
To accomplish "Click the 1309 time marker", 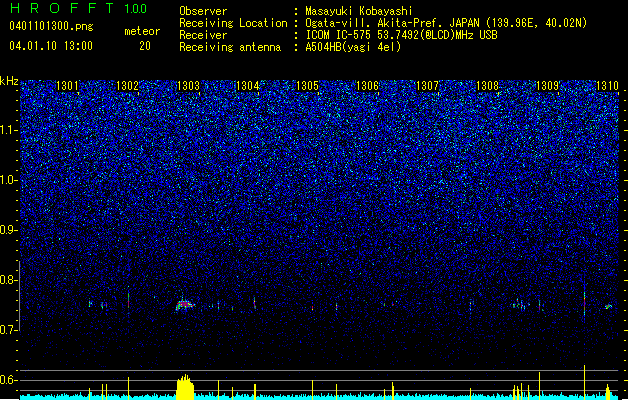I will 548,86.
